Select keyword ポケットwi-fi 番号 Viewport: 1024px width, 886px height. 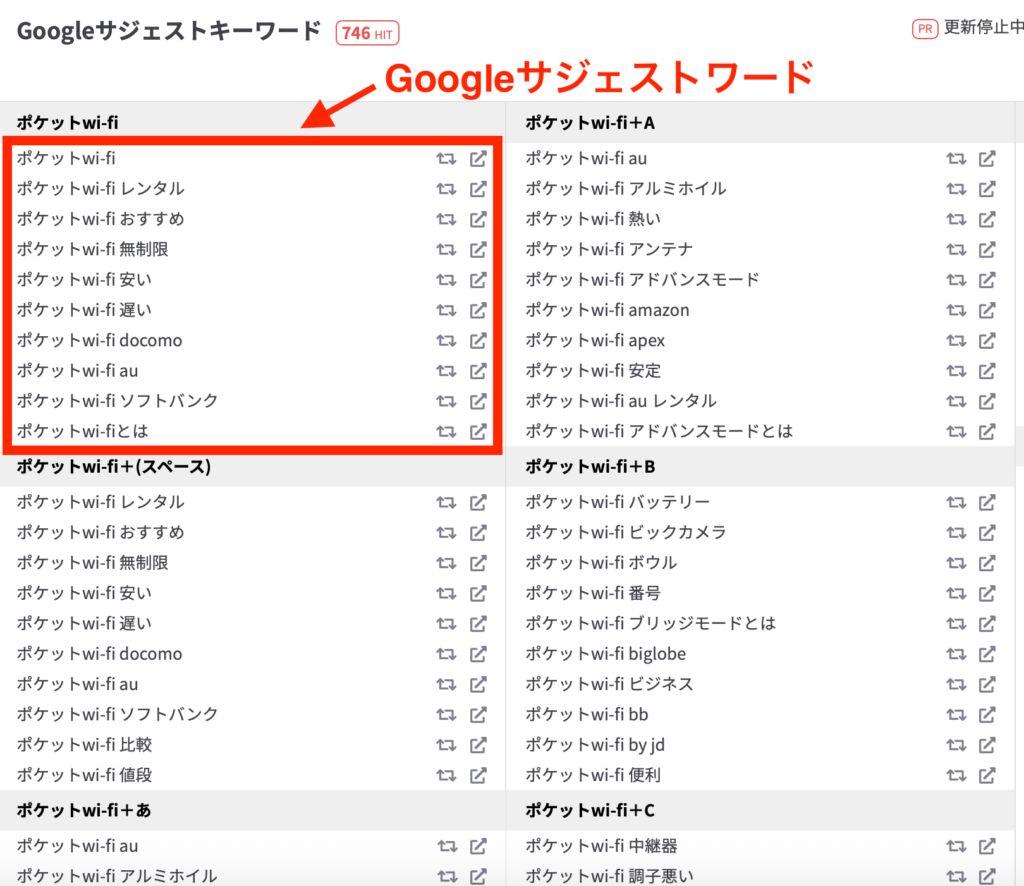tap(593, 593)
